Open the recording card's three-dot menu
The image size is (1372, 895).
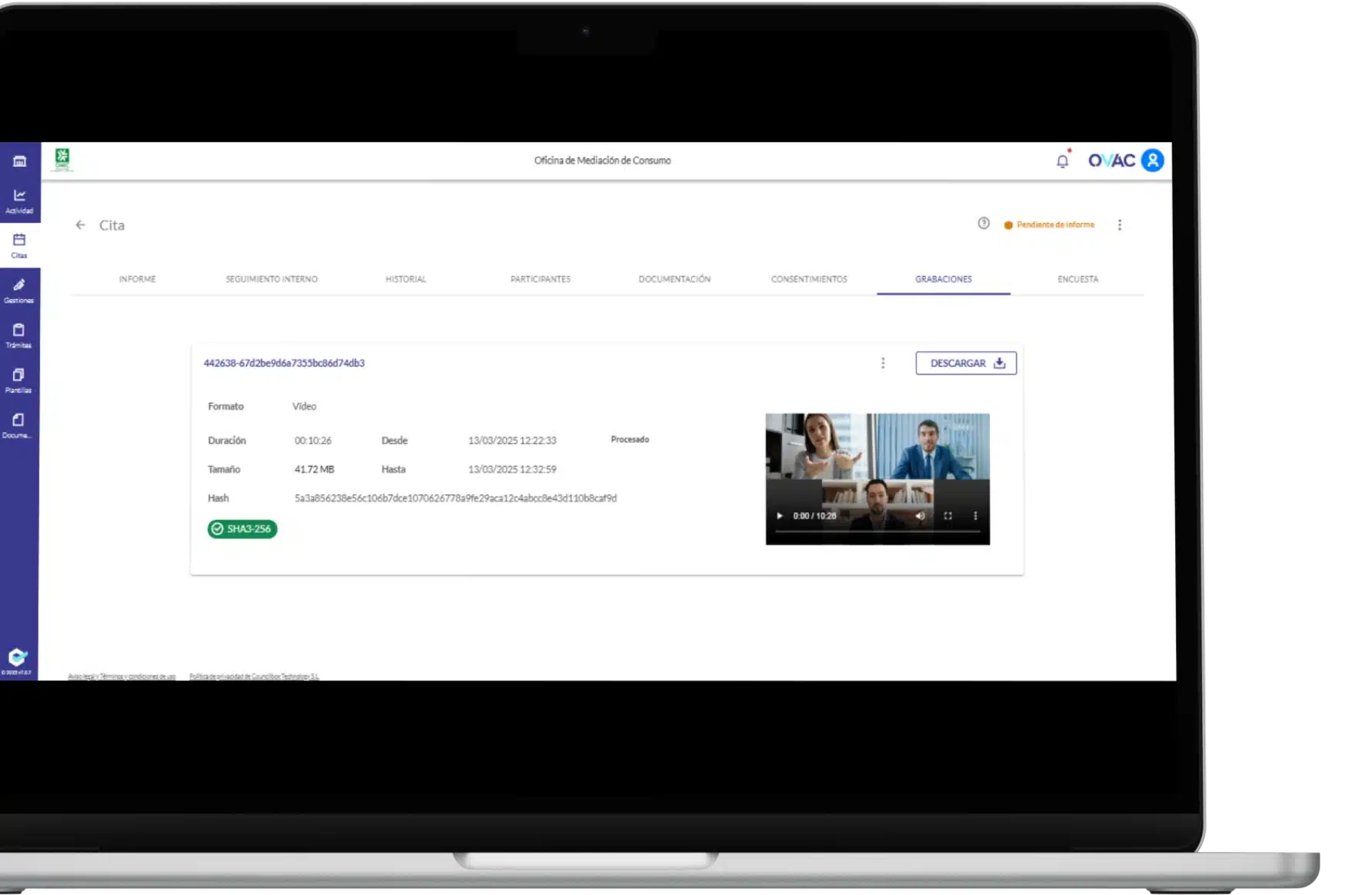883,363
